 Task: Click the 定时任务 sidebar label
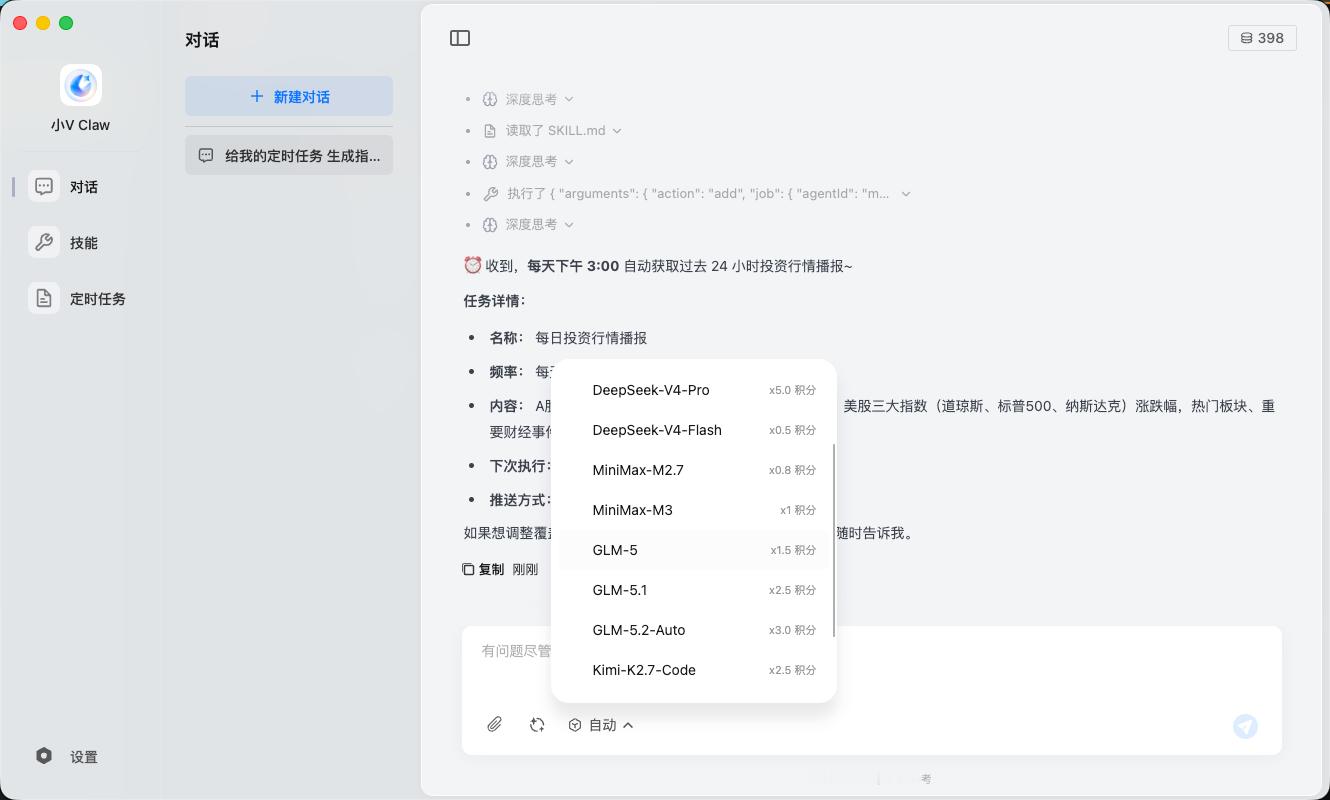[x=98, y=299]
